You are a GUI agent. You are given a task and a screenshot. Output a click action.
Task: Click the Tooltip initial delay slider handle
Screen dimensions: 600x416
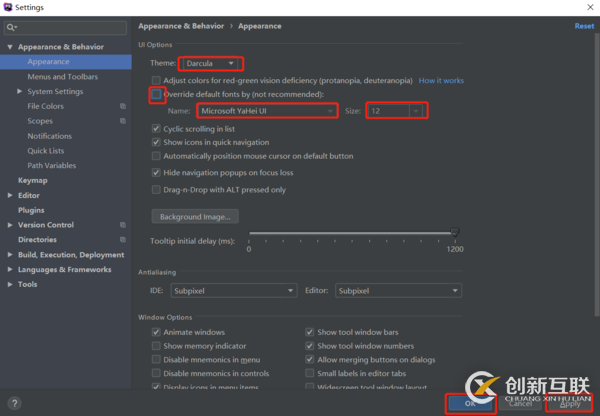click(455, 232)
